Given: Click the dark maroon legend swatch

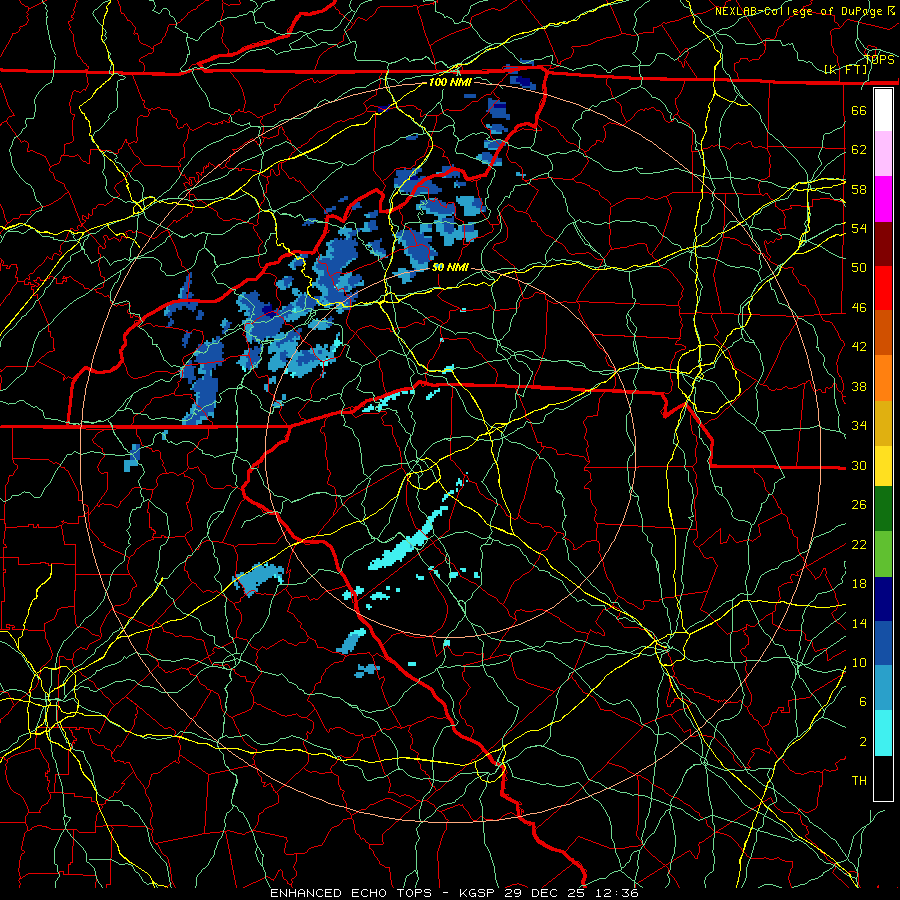Looking at the screenshot, I should pos(883,244).
